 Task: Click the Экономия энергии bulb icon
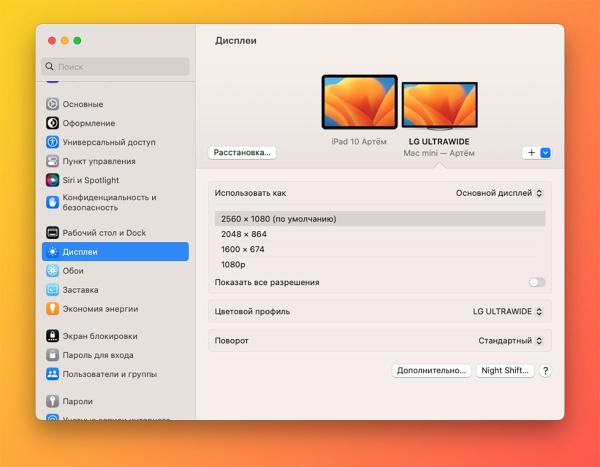[x=52, y=309]
